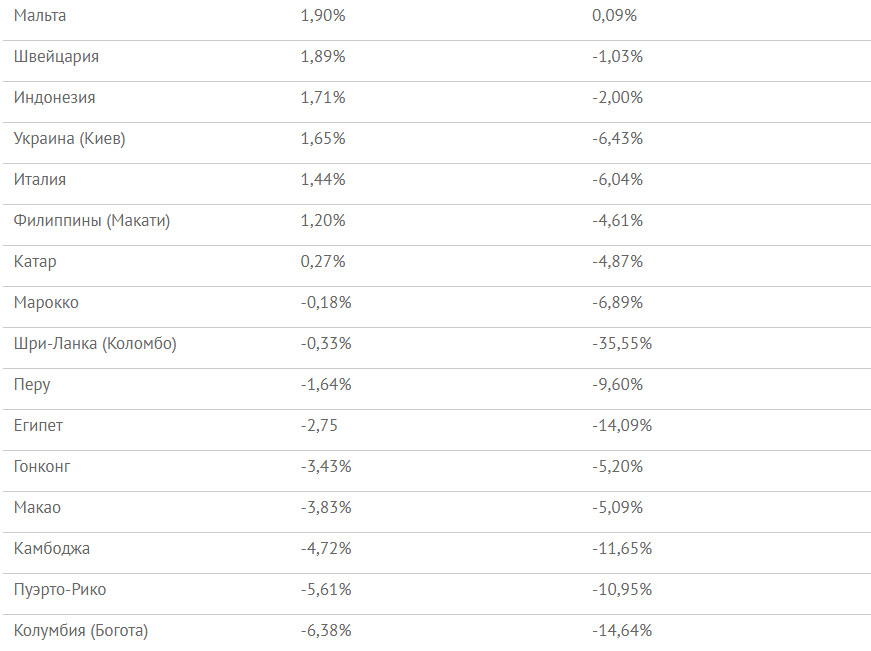Select Украина (Киев) row name
Screen dimensions: 871x651
coord(69,139)
